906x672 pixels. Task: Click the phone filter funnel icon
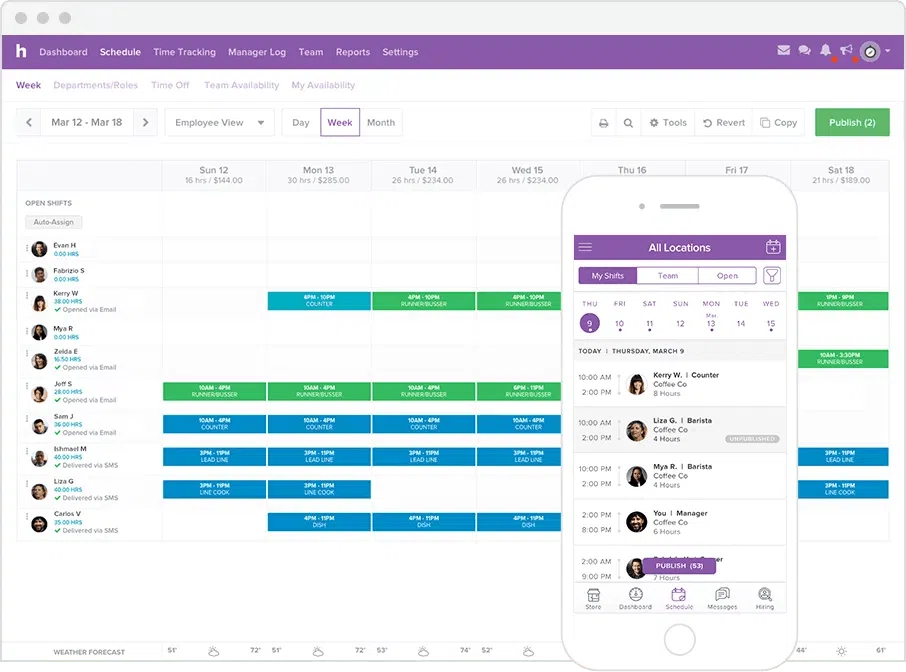pyautogui.click(x=772, y=276)
